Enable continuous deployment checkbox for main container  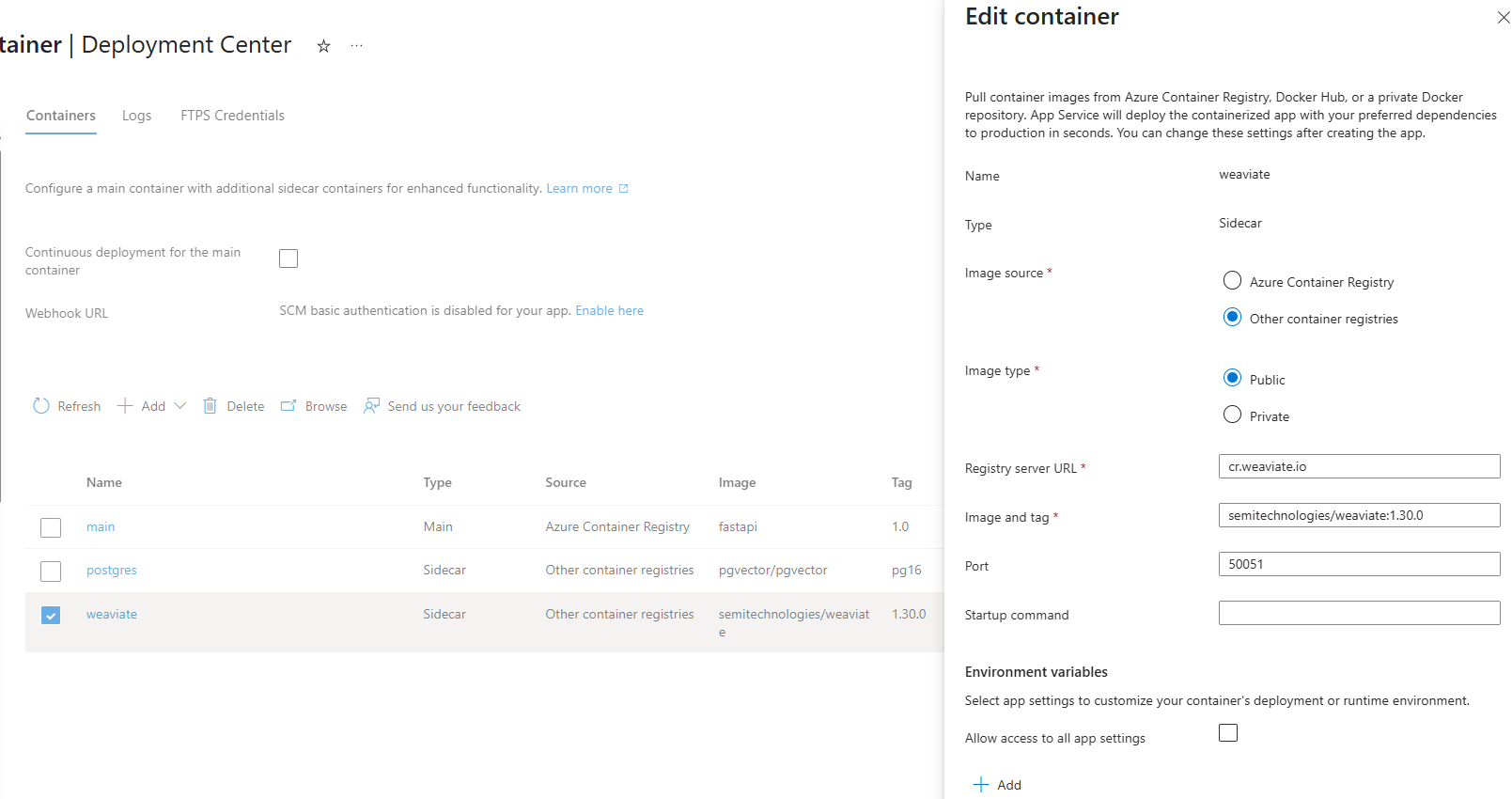288,258
